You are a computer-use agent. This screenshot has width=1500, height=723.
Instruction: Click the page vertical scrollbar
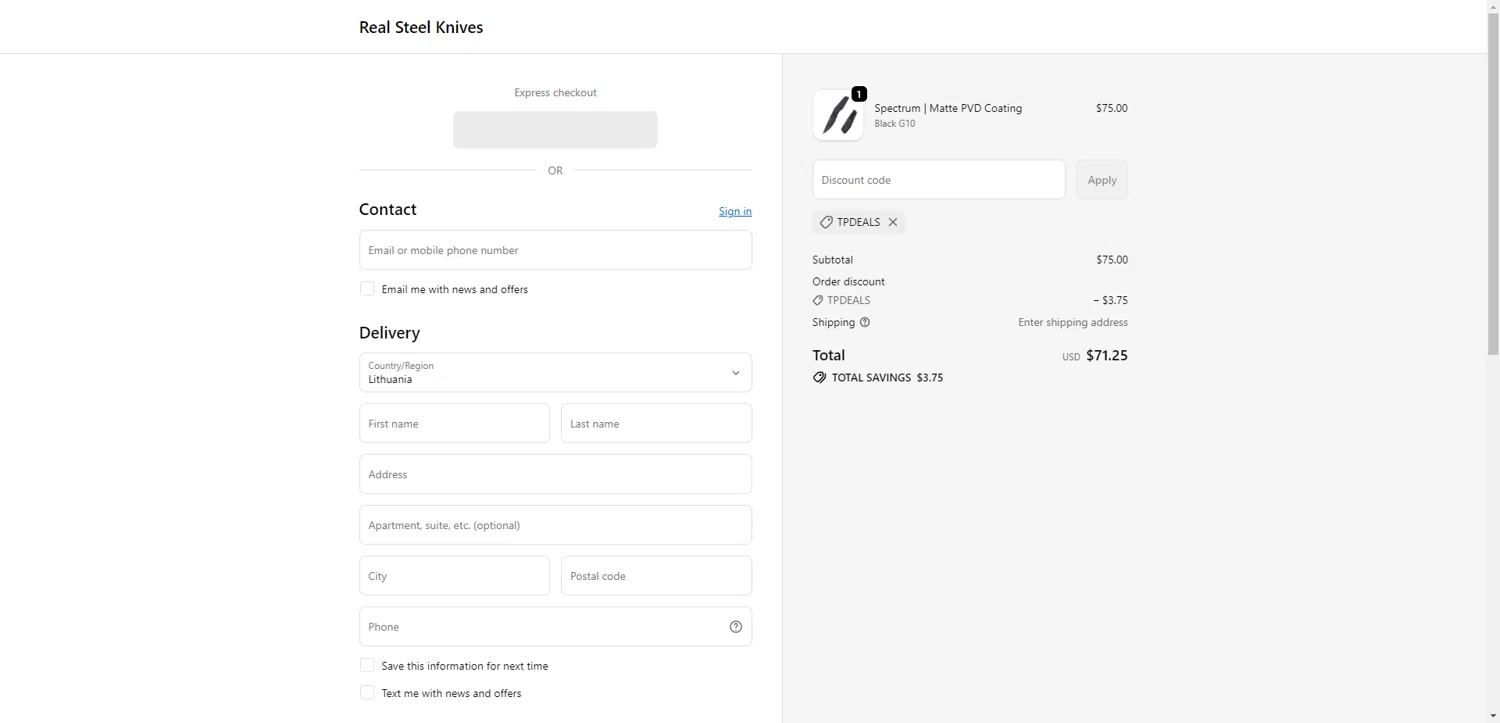(1493, 200)
